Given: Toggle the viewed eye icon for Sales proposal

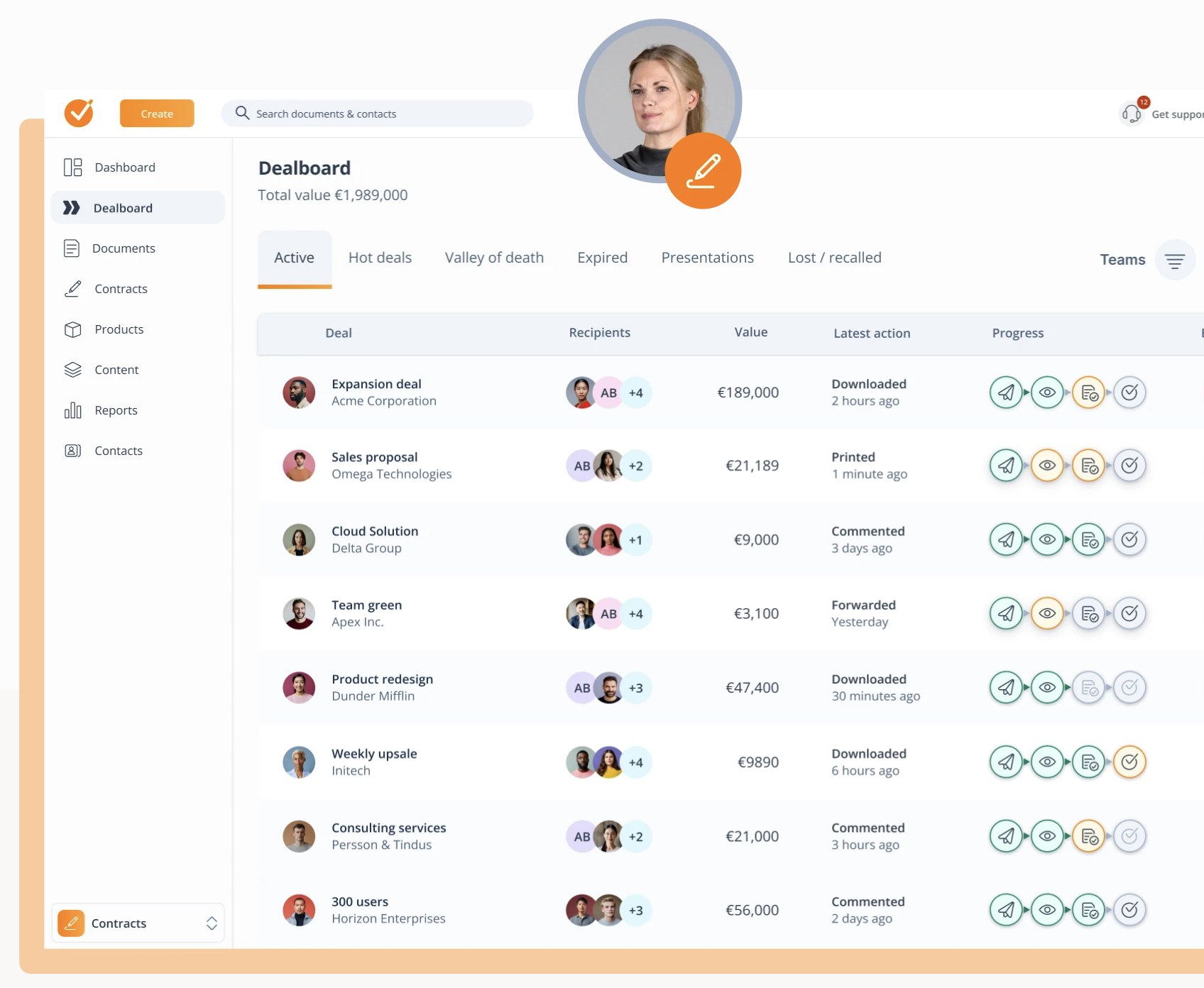Looking at the screenshot, I should 1047,466.
